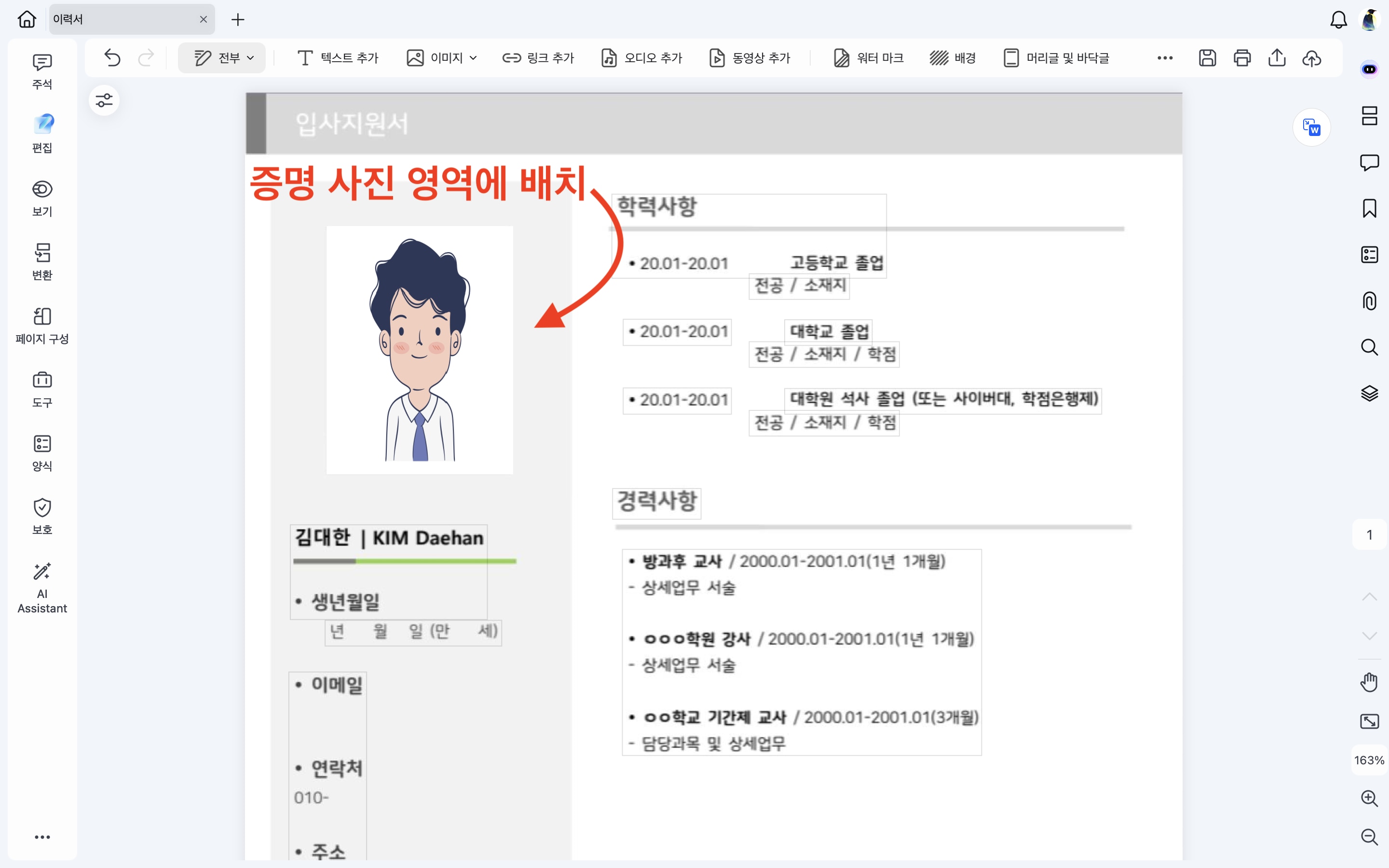Click the save disk icon
The height and width of the screenshot is (868, 1389).
(x=1207, y=58)
